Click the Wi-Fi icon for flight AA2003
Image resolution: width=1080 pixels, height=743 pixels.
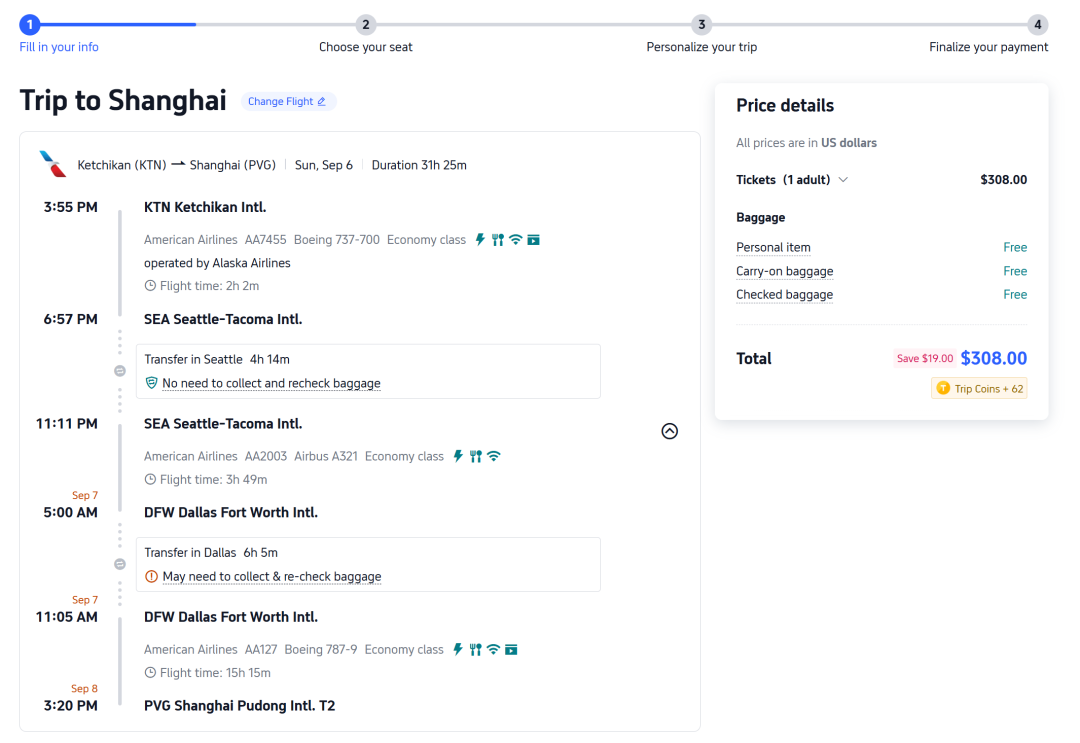(x=493, y=456)
